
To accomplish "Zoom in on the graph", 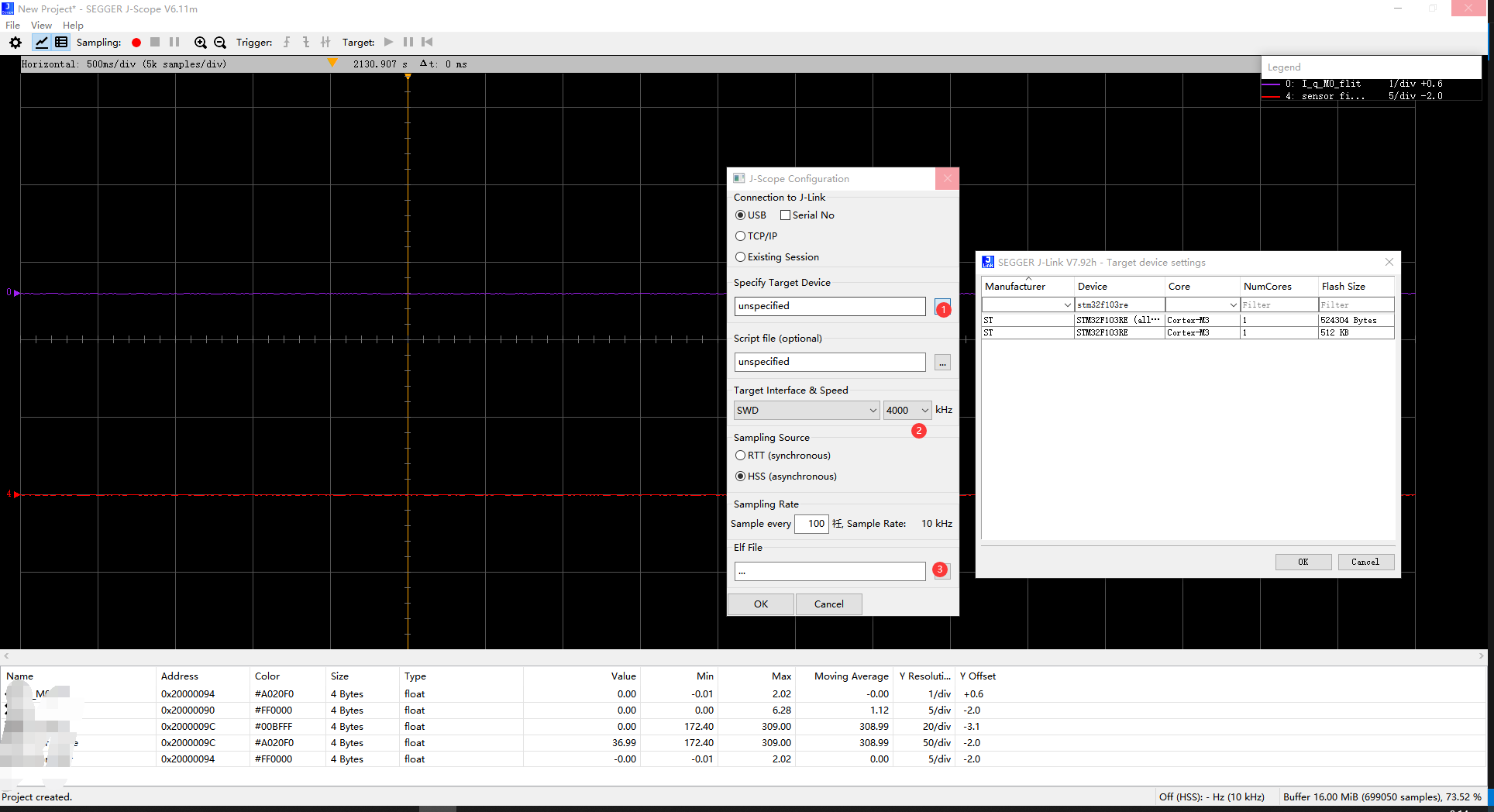I will point(201,43).
